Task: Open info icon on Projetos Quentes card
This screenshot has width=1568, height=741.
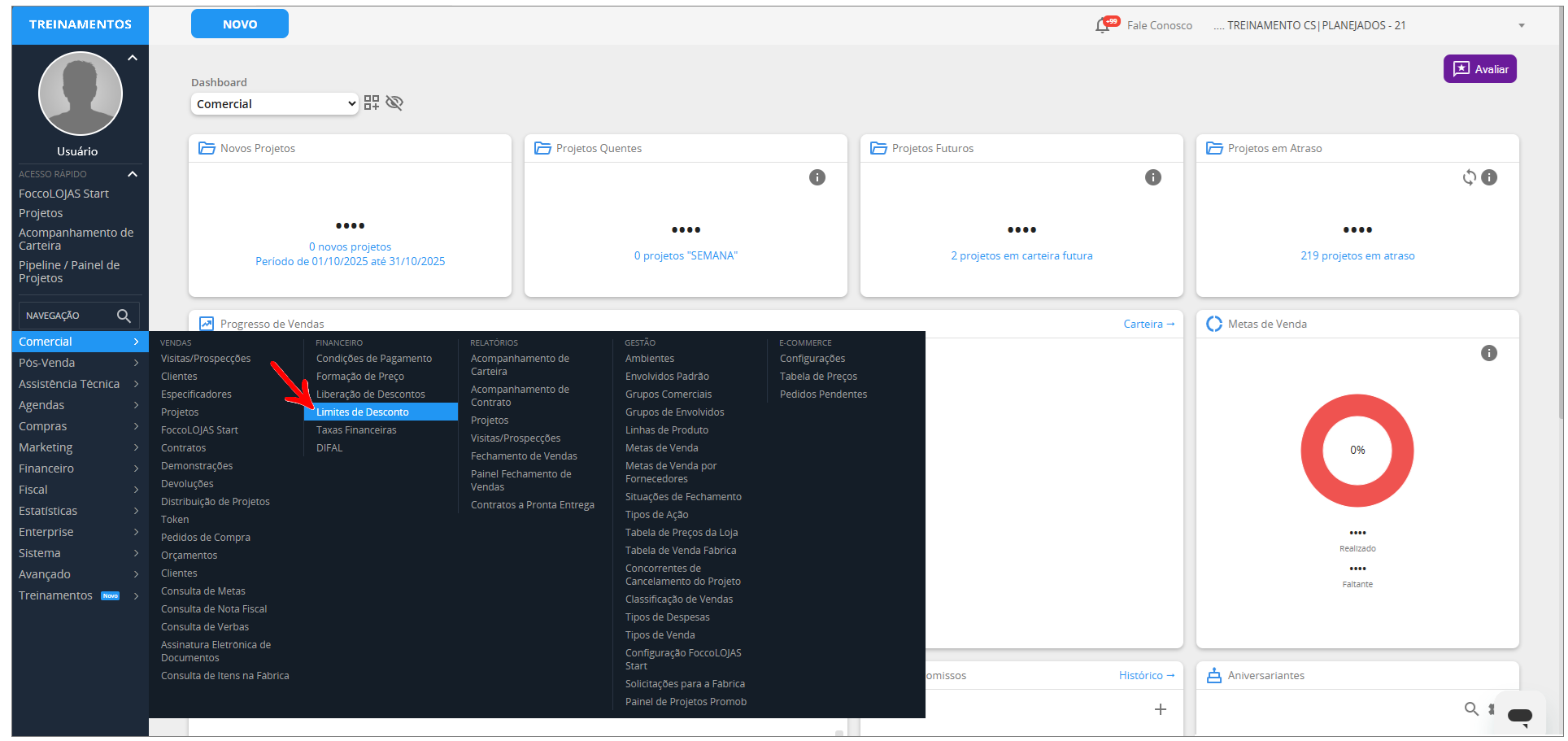Action: click(x=817, y=177)
